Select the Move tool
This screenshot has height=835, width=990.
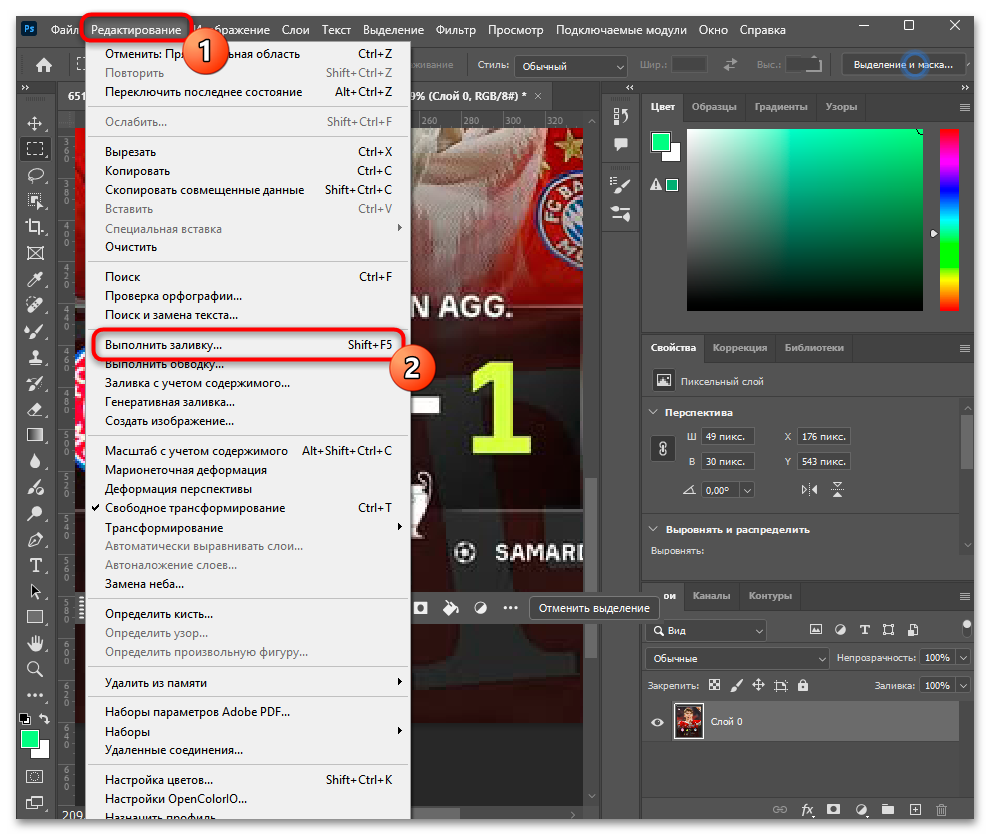(x=35, y=123)
